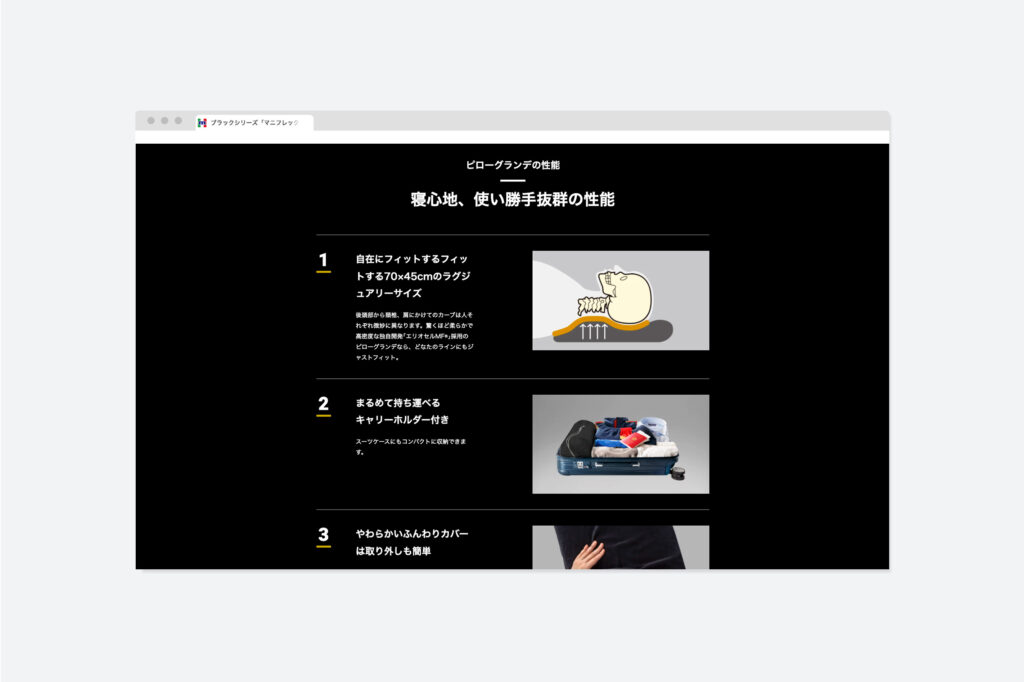Click the red close window dot
This screenshot has height=682, width=1024.
click(x=151, y=121)
